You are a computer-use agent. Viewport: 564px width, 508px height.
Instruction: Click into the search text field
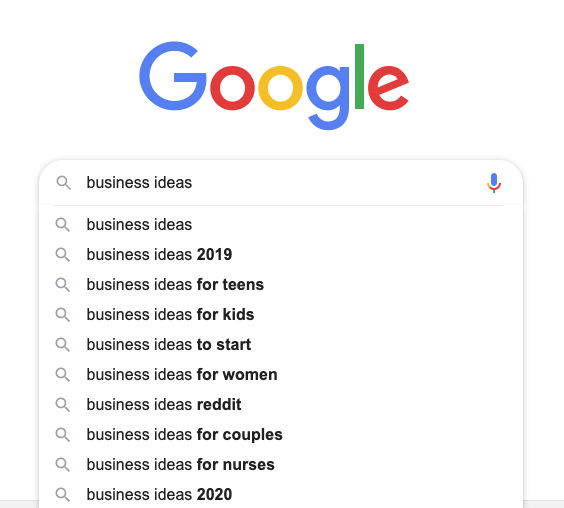point(282,183)
